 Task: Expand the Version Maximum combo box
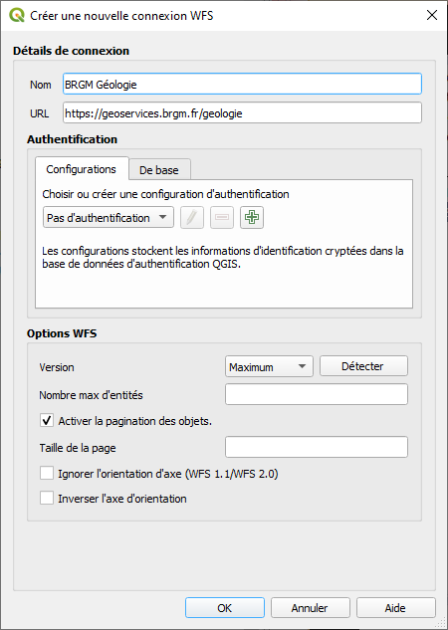pos(269,366)
